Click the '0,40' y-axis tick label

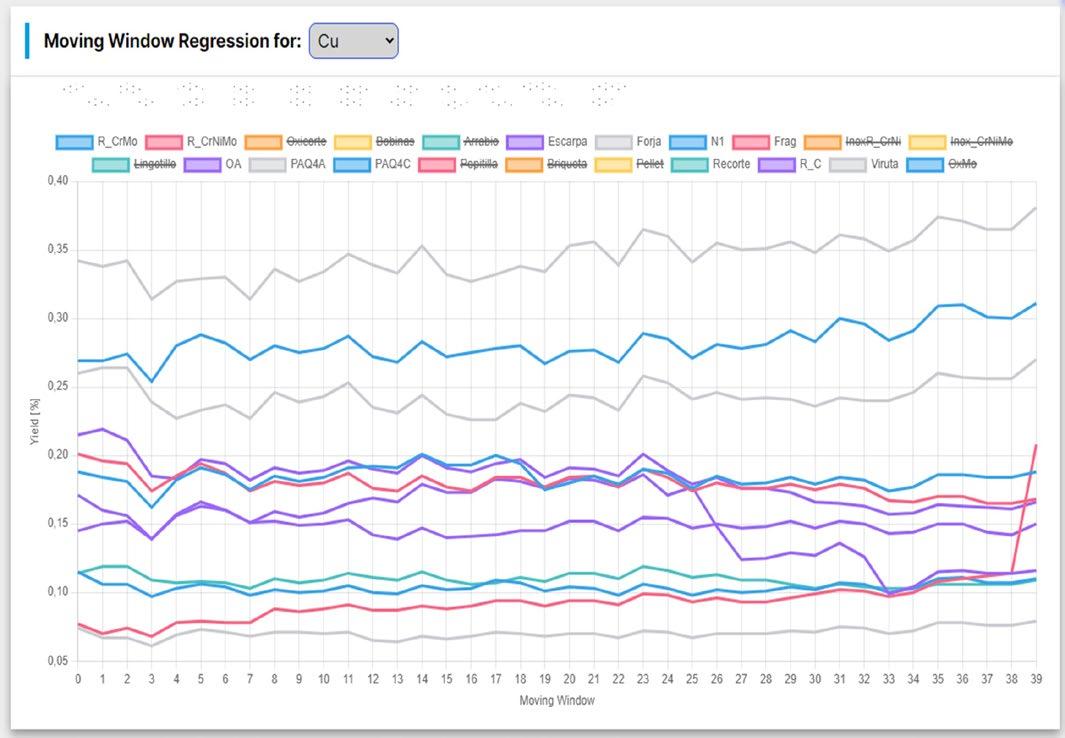(x=58, y=181)
